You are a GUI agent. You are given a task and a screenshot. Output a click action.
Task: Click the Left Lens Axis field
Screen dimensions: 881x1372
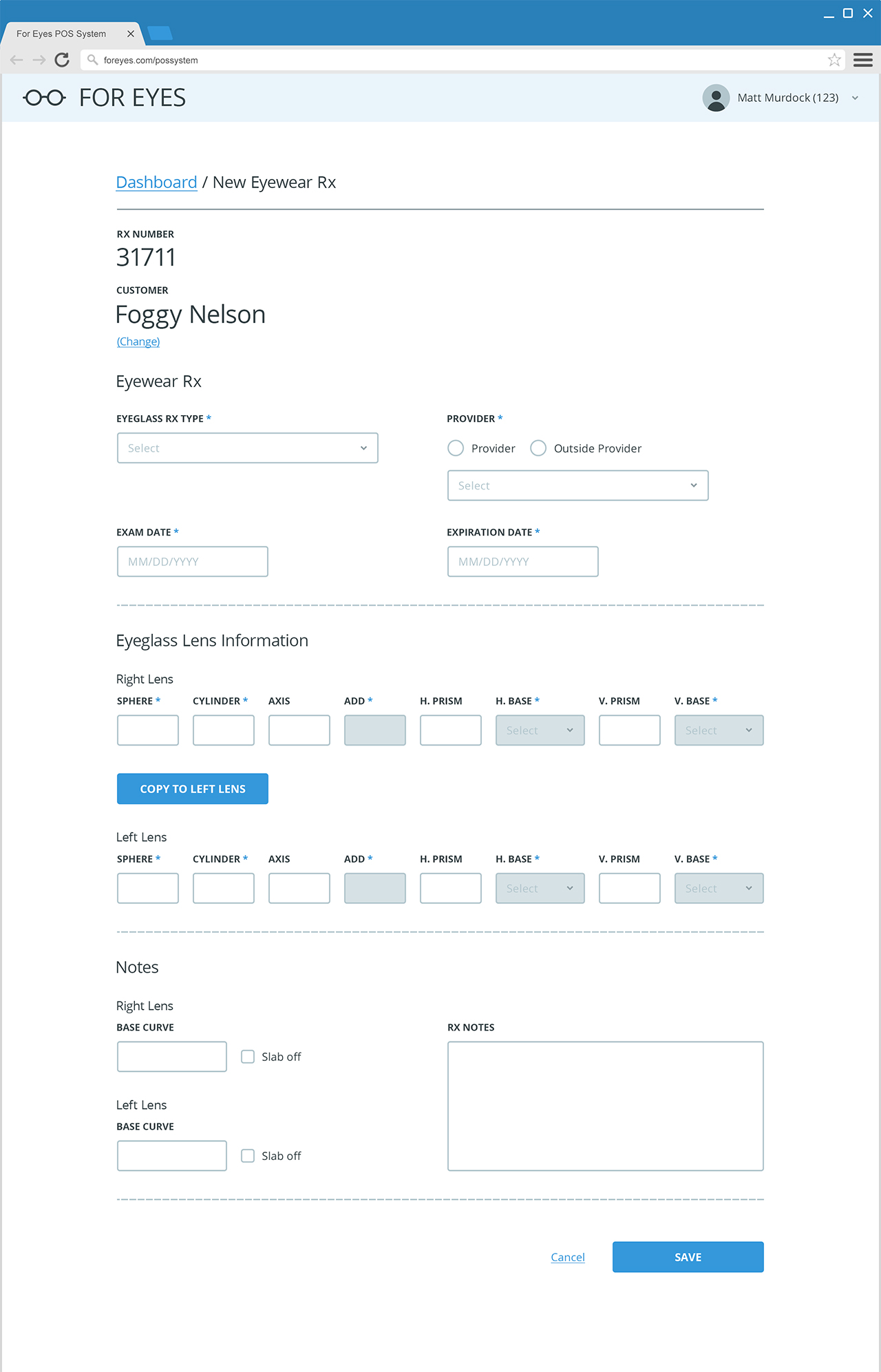coord(299,888)
